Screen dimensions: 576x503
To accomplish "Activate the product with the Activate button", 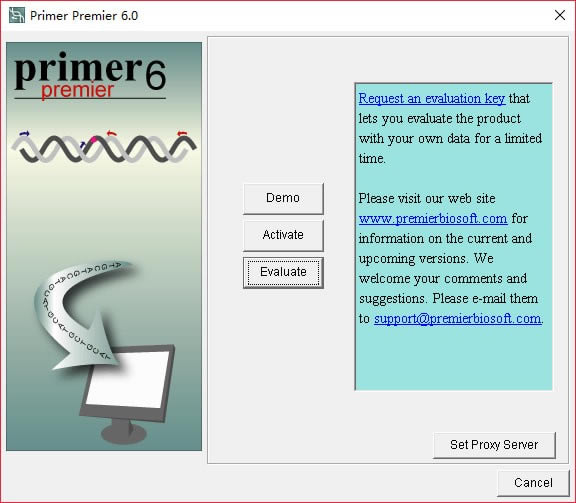I will point(283,235).
